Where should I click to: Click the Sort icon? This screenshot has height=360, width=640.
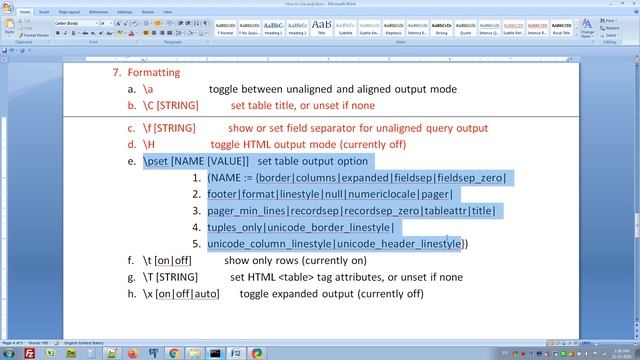pos(197,23)
